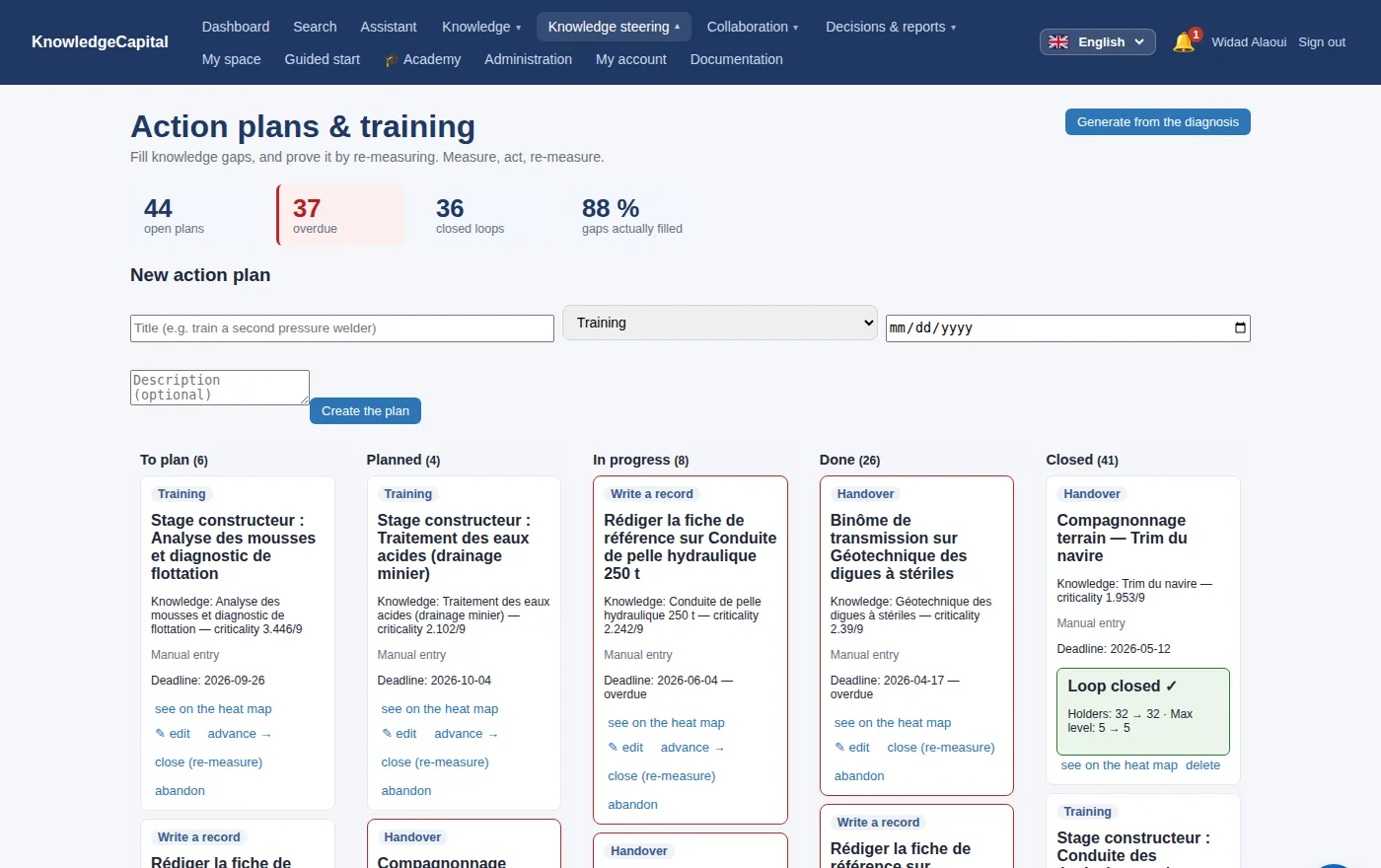Abandon the Analyse des mousses plan
This screenshot has height=868, width=1381.
coord(180,791)
